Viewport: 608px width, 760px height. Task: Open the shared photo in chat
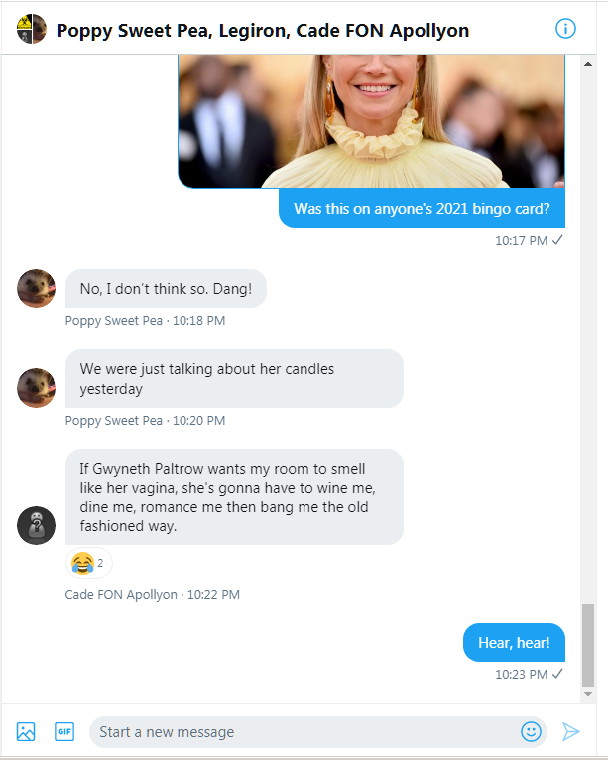tap(371, 120)
